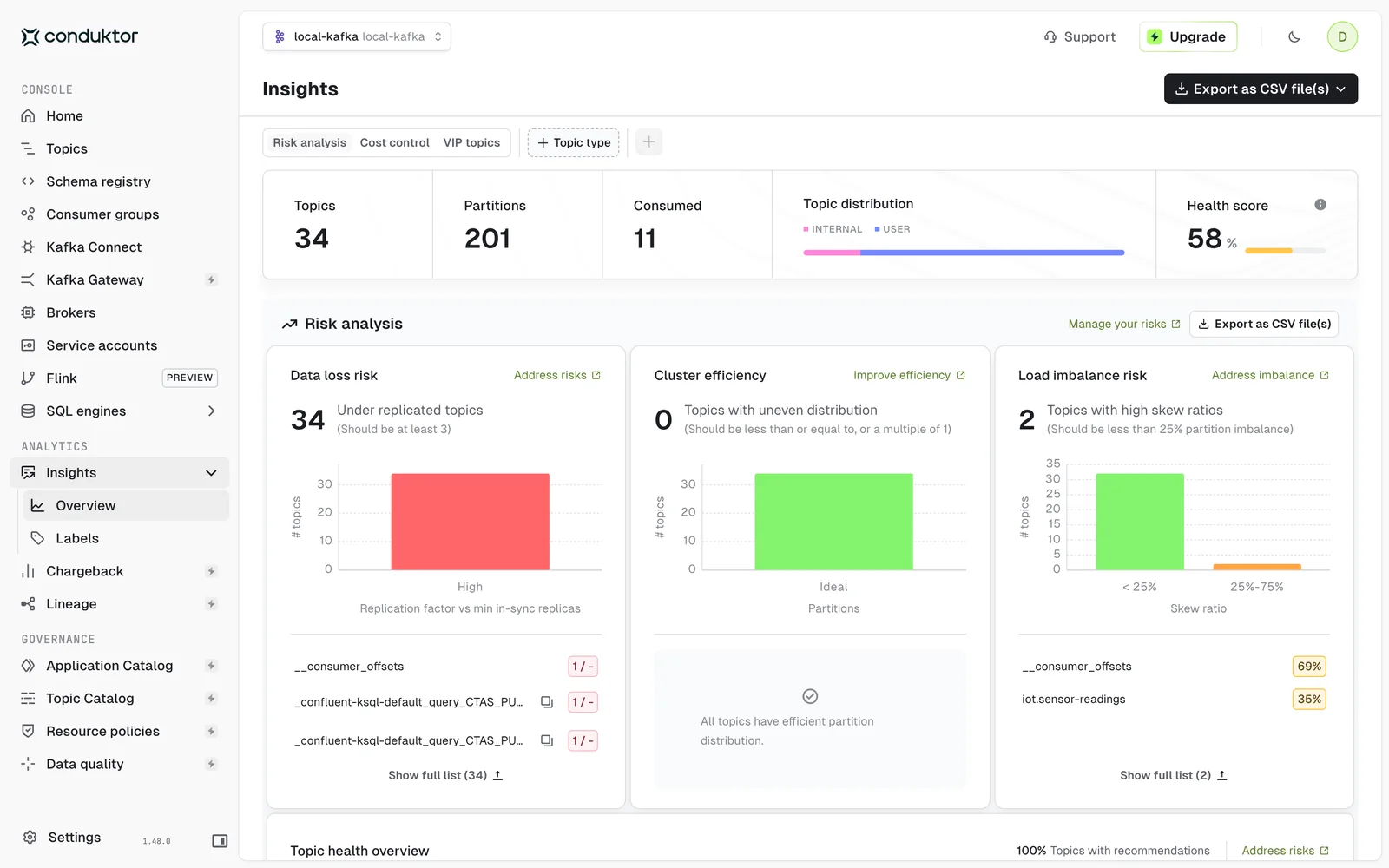Click the plus icon to add a tab
1389x868 pixels.
(x=648, y=142)
